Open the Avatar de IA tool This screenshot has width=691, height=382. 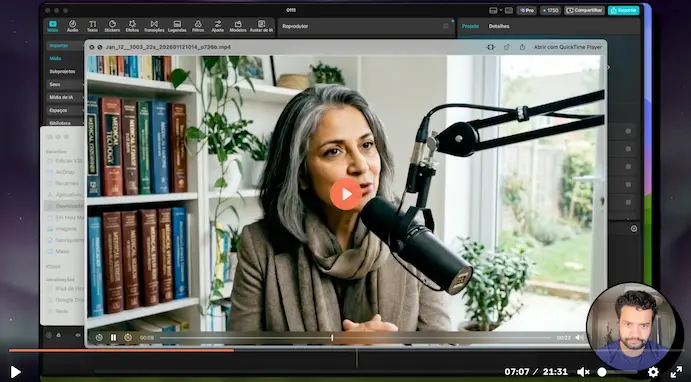pos(261,26)
